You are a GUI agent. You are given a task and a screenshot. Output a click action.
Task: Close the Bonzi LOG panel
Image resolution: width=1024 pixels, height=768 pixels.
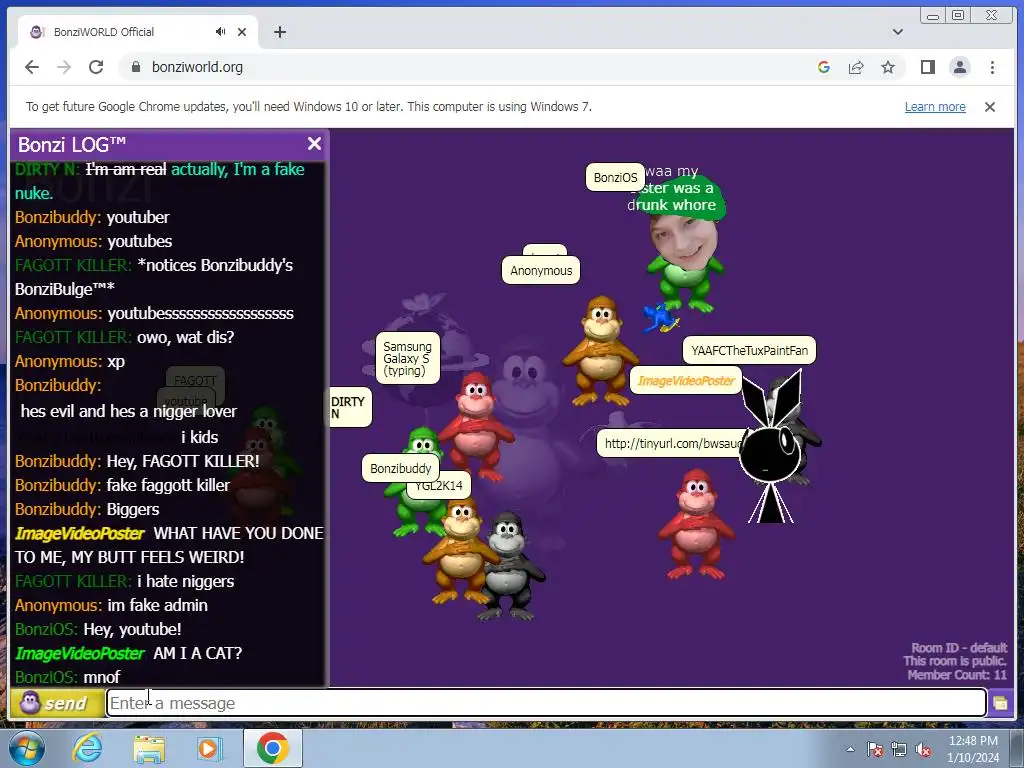click(314, 144)
